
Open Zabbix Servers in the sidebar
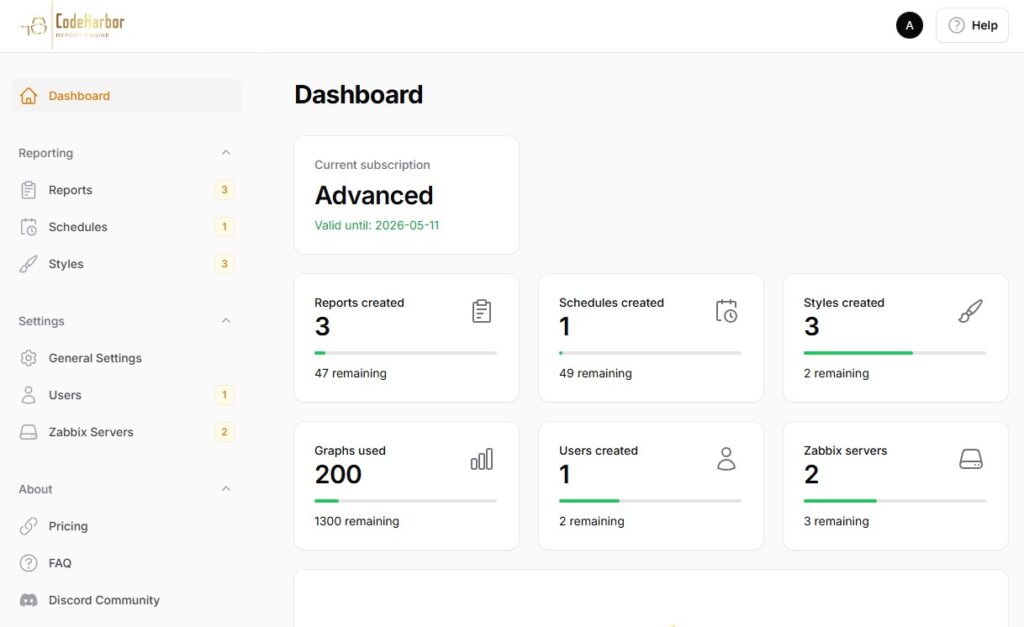(x=127, y=432)
